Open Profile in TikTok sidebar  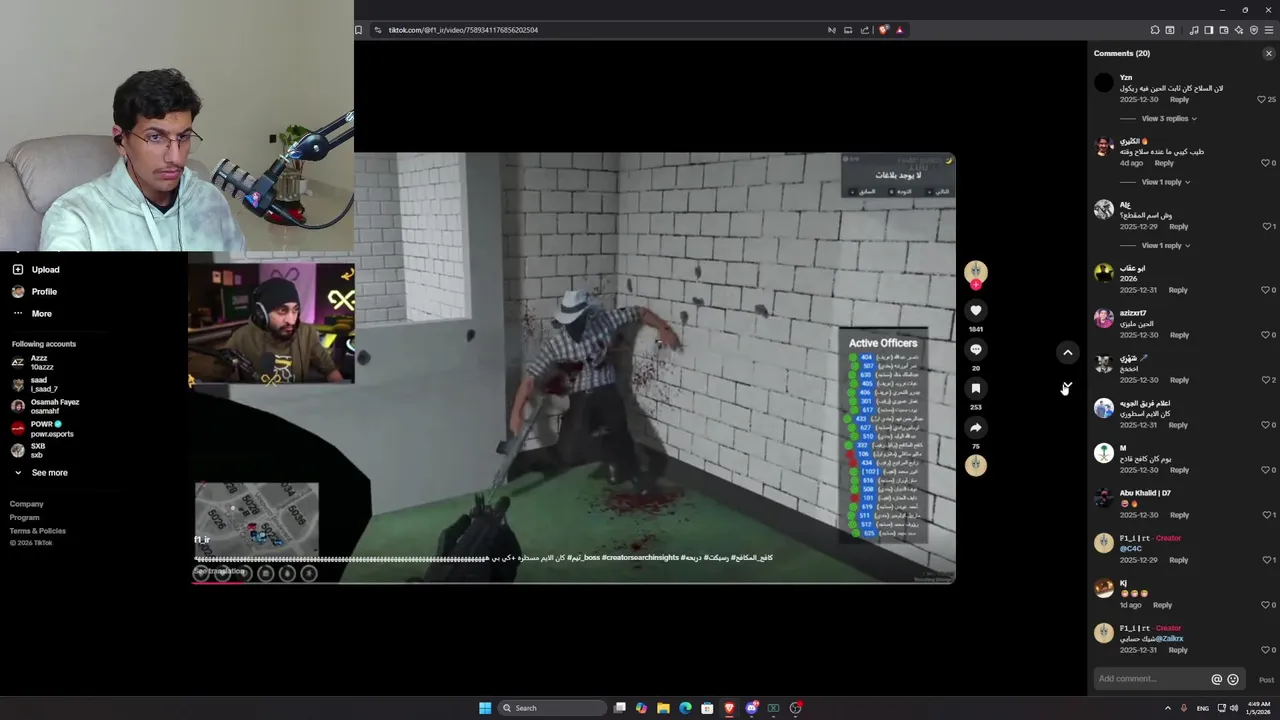(x=34, y=292)
